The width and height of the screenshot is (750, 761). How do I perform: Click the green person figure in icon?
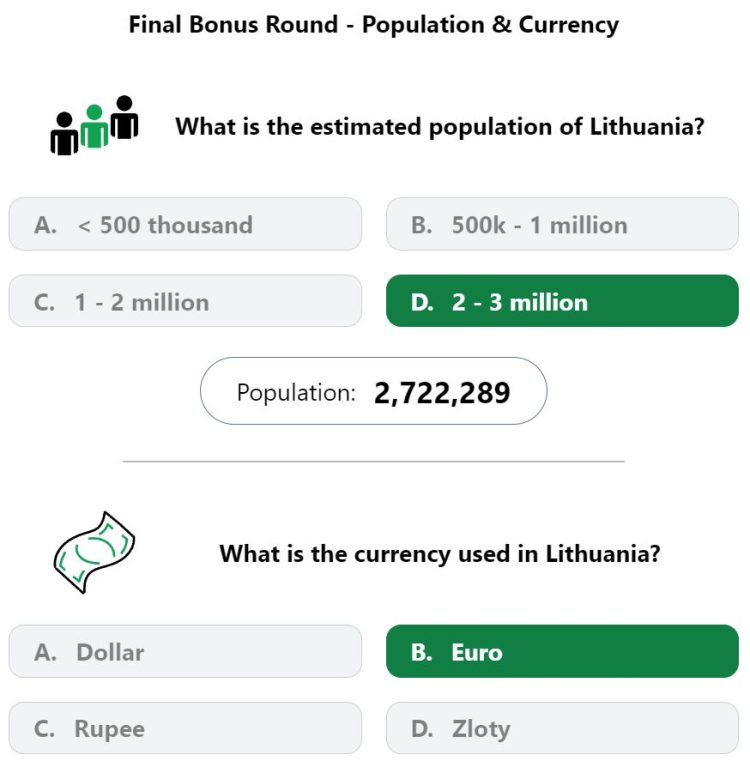tap(94, 126)
